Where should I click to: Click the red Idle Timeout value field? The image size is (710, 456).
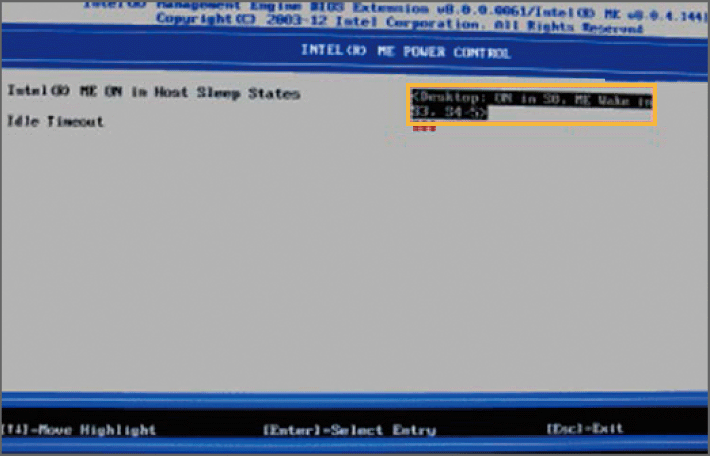coord(424,129)
